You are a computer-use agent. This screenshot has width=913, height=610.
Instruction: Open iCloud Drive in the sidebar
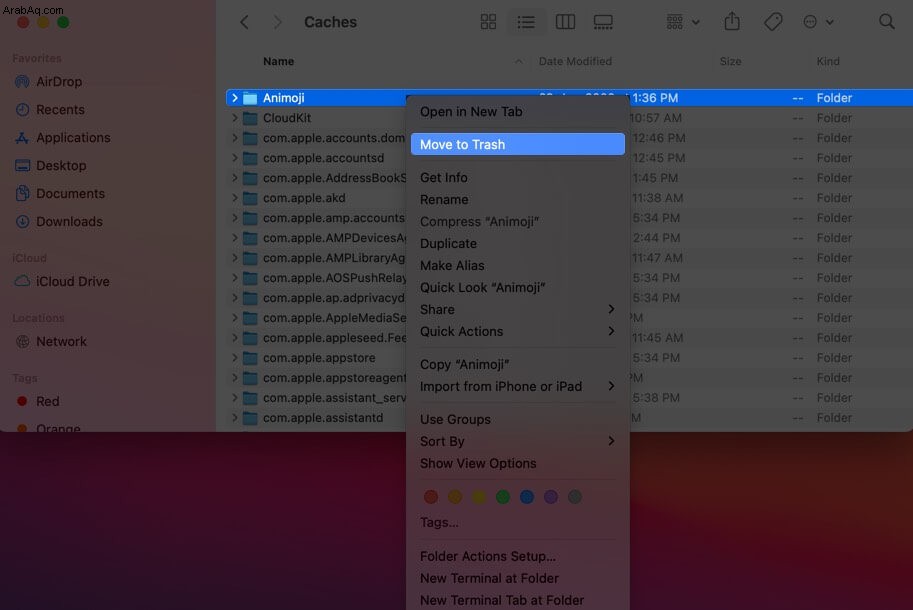(62, 281)
